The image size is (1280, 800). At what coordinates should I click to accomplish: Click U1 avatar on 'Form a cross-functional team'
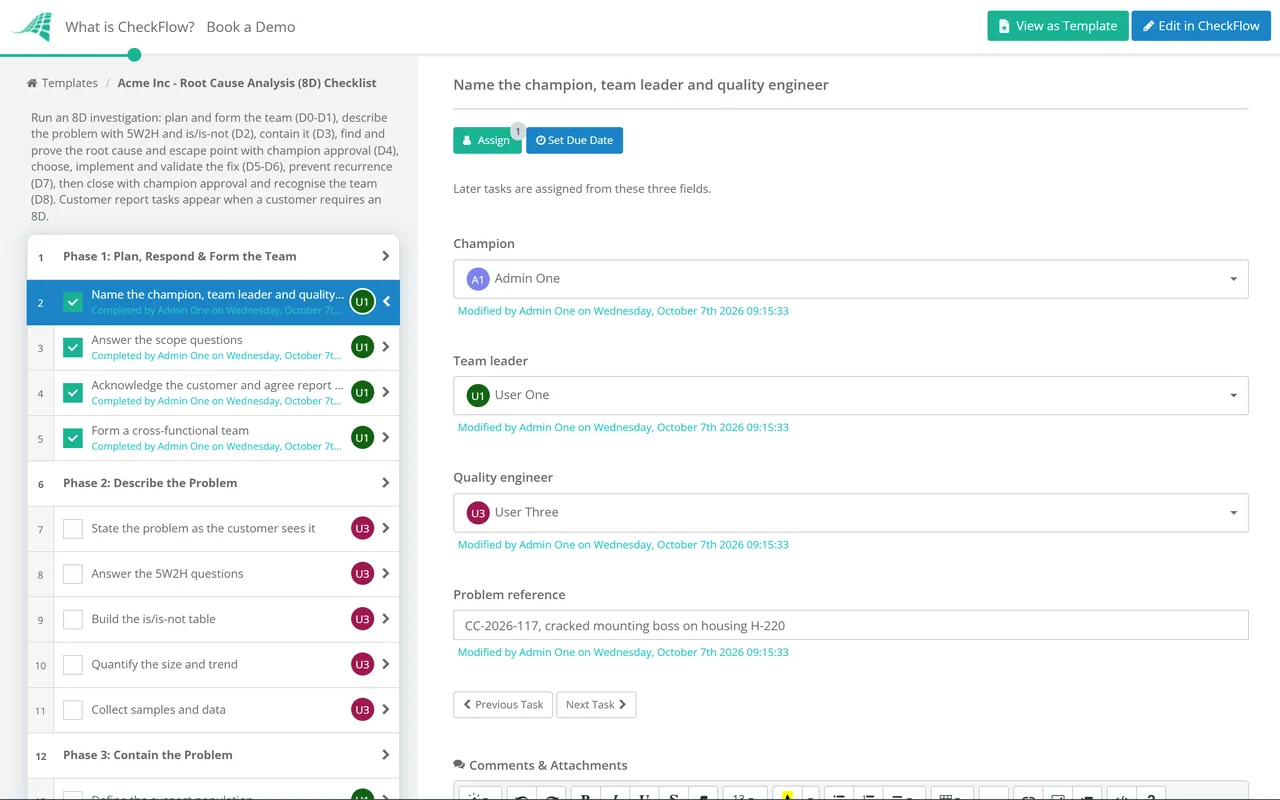click(362, 438)
